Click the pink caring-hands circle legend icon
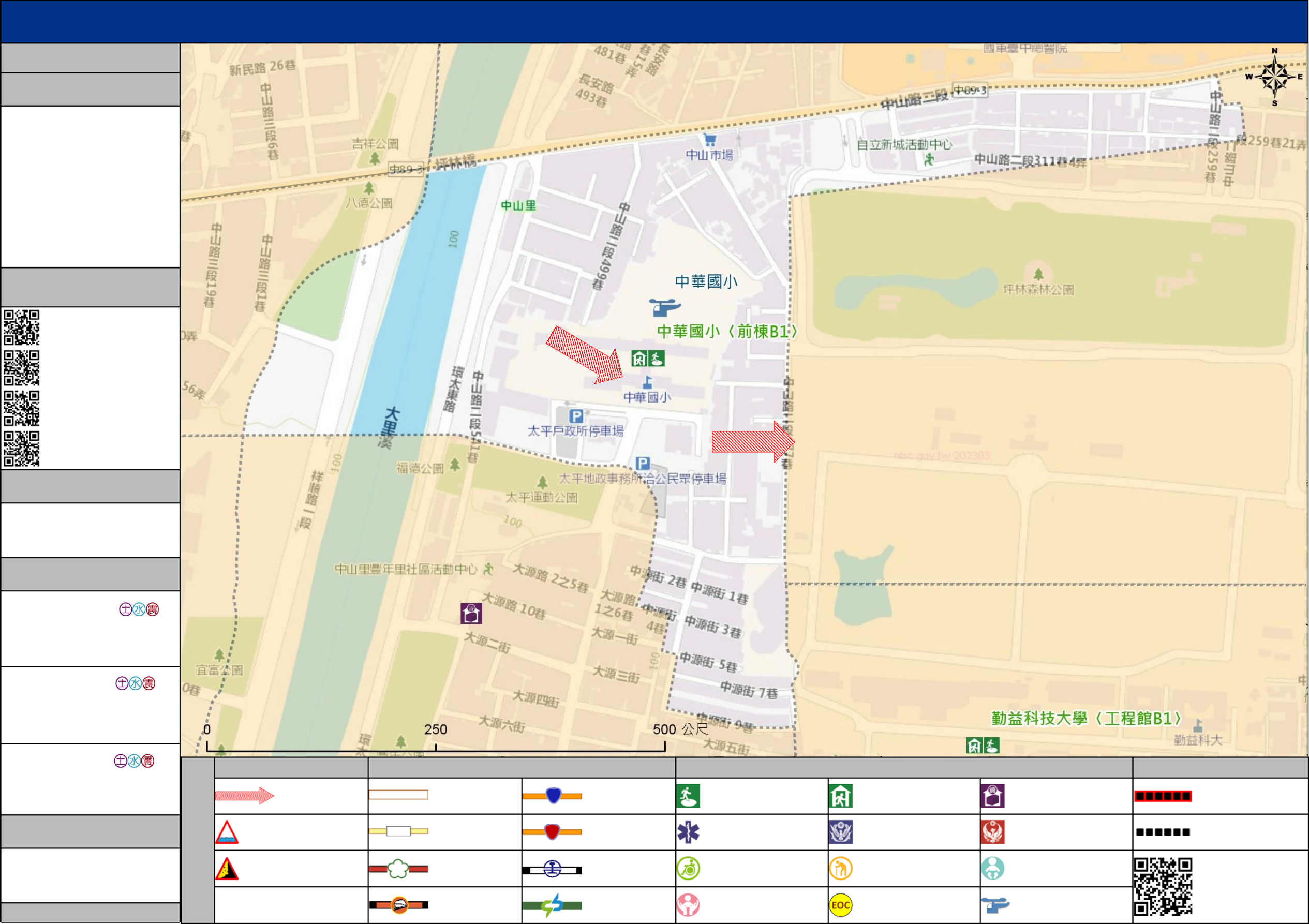 click(x=688, y=905)
